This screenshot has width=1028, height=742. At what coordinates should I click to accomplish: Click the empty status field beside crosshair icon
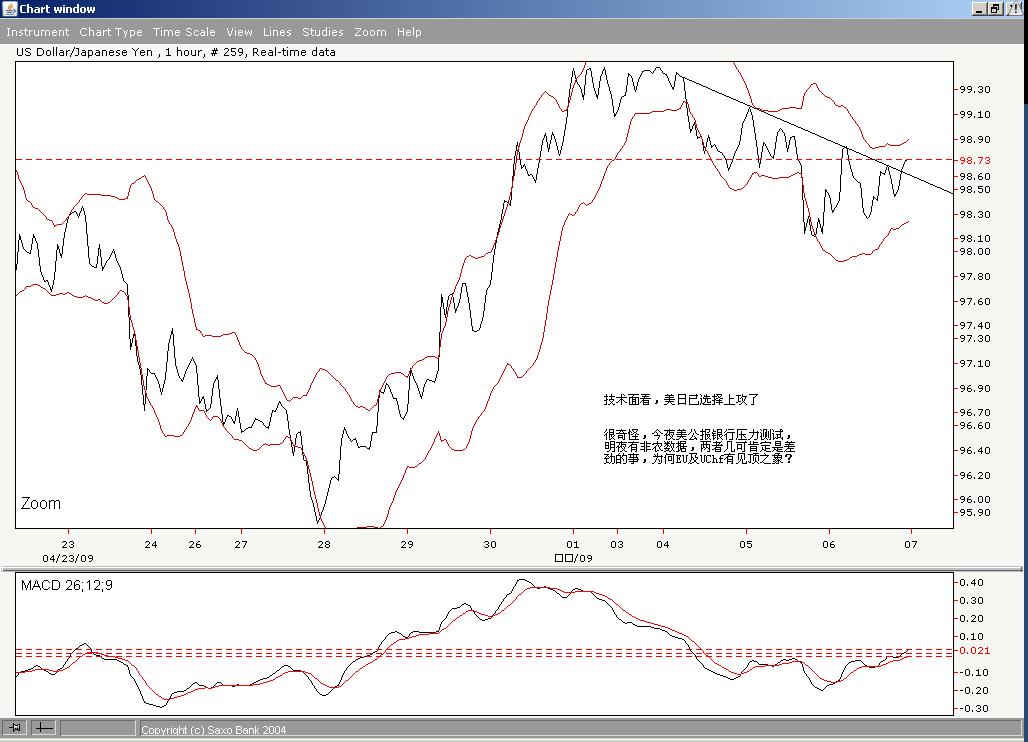pos(97,728)
